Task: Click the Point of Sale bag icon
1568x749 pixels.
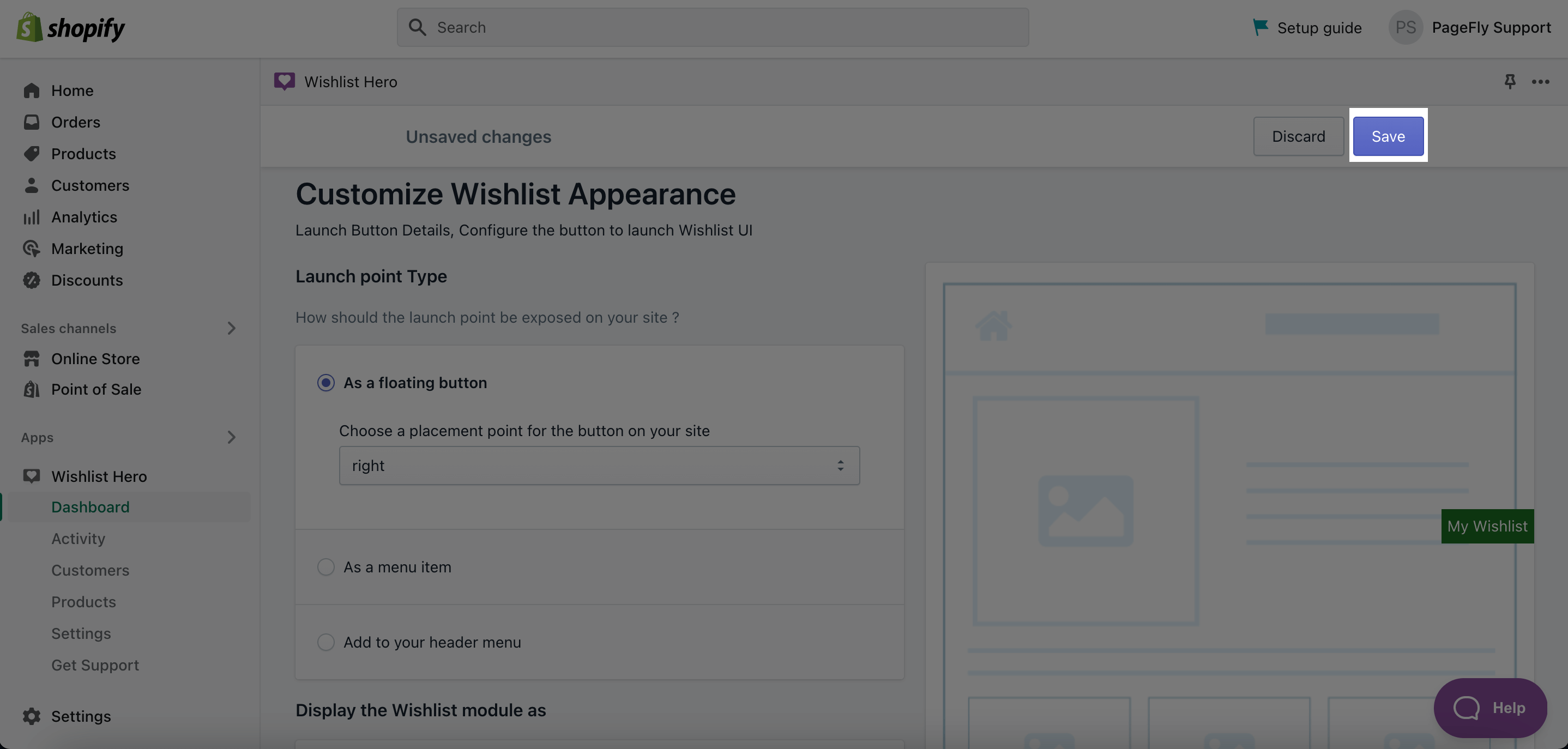Action: (x=32, y=389)
